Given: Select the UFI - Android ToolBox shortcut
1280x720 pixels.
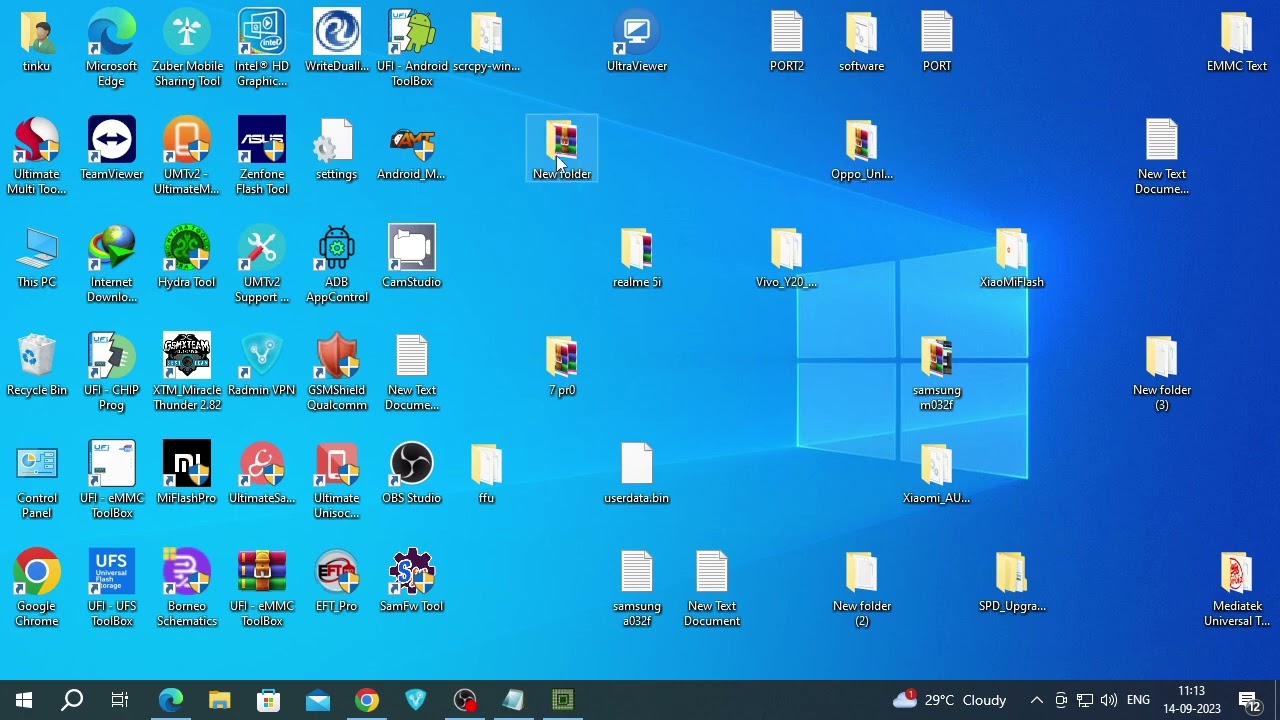Looking at the screenshot, I should (x=412, y=48).
